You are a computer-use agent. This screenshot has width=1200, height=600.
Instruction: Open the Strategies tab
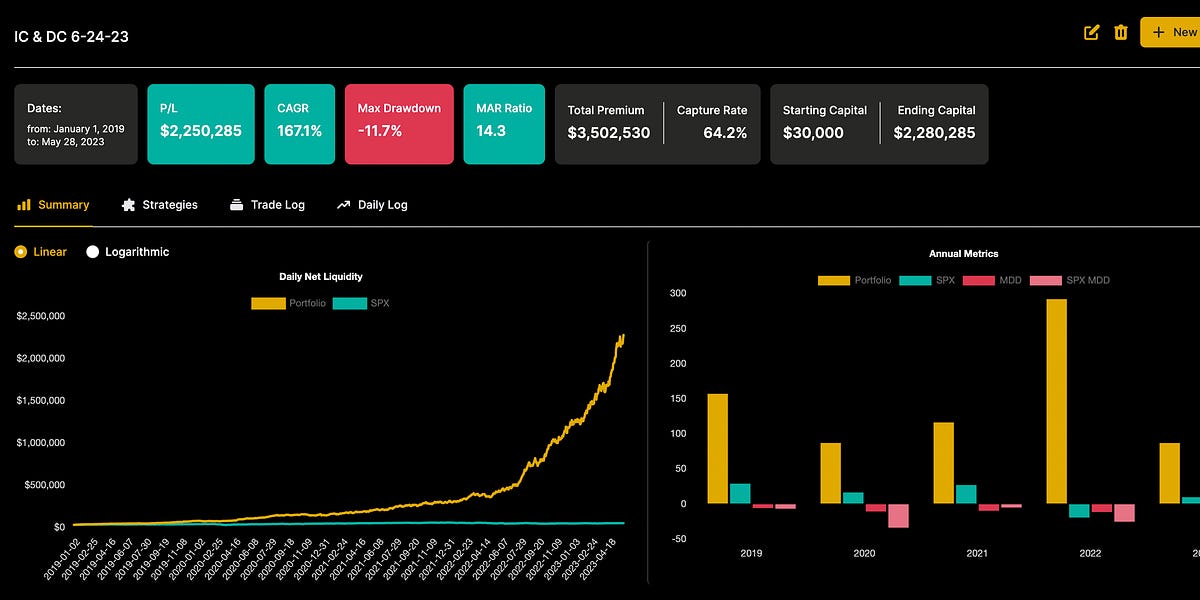click(159, 205)
